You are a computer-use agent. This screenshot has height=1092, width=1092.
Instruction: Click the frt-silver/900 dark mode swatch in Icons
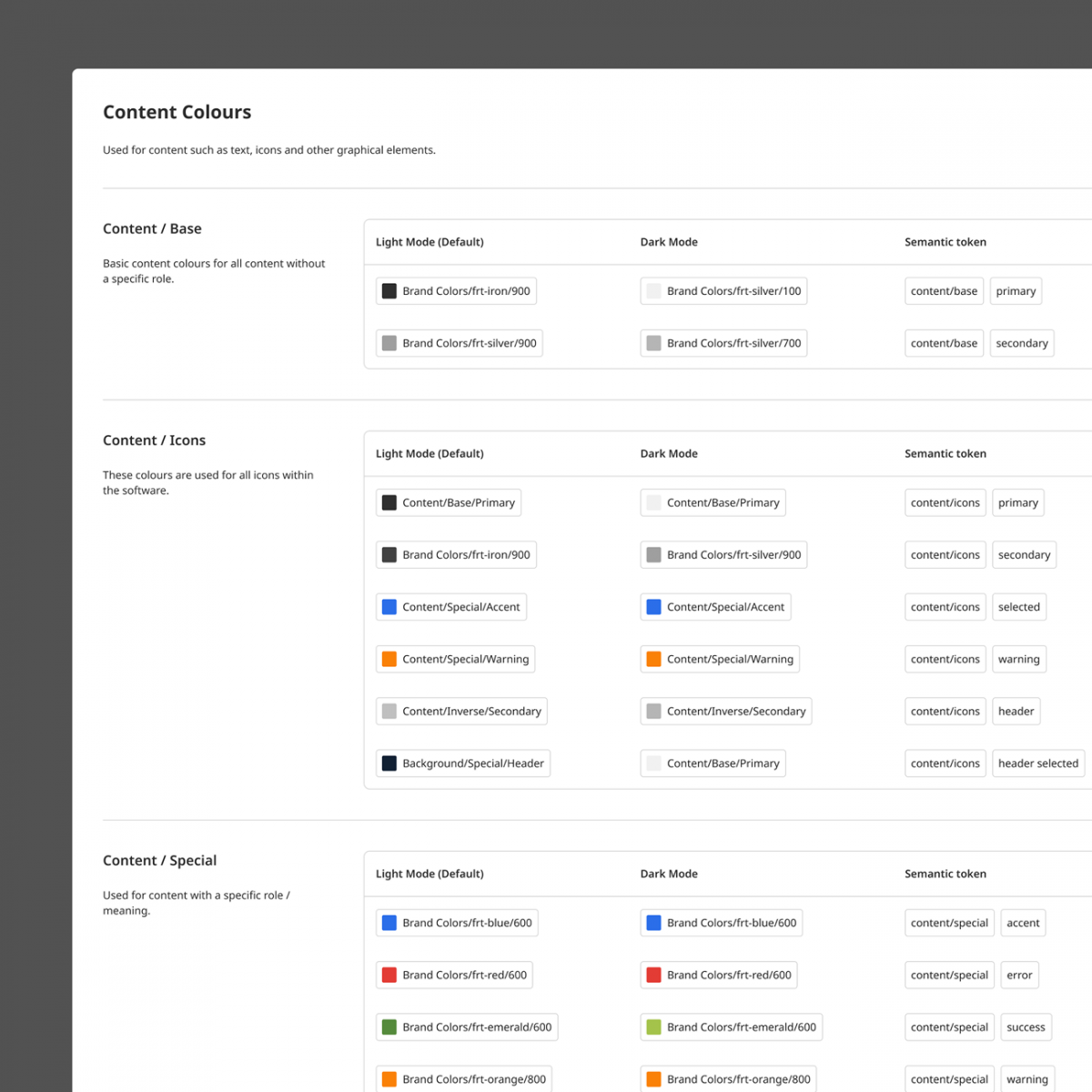(x=653, y=555)
